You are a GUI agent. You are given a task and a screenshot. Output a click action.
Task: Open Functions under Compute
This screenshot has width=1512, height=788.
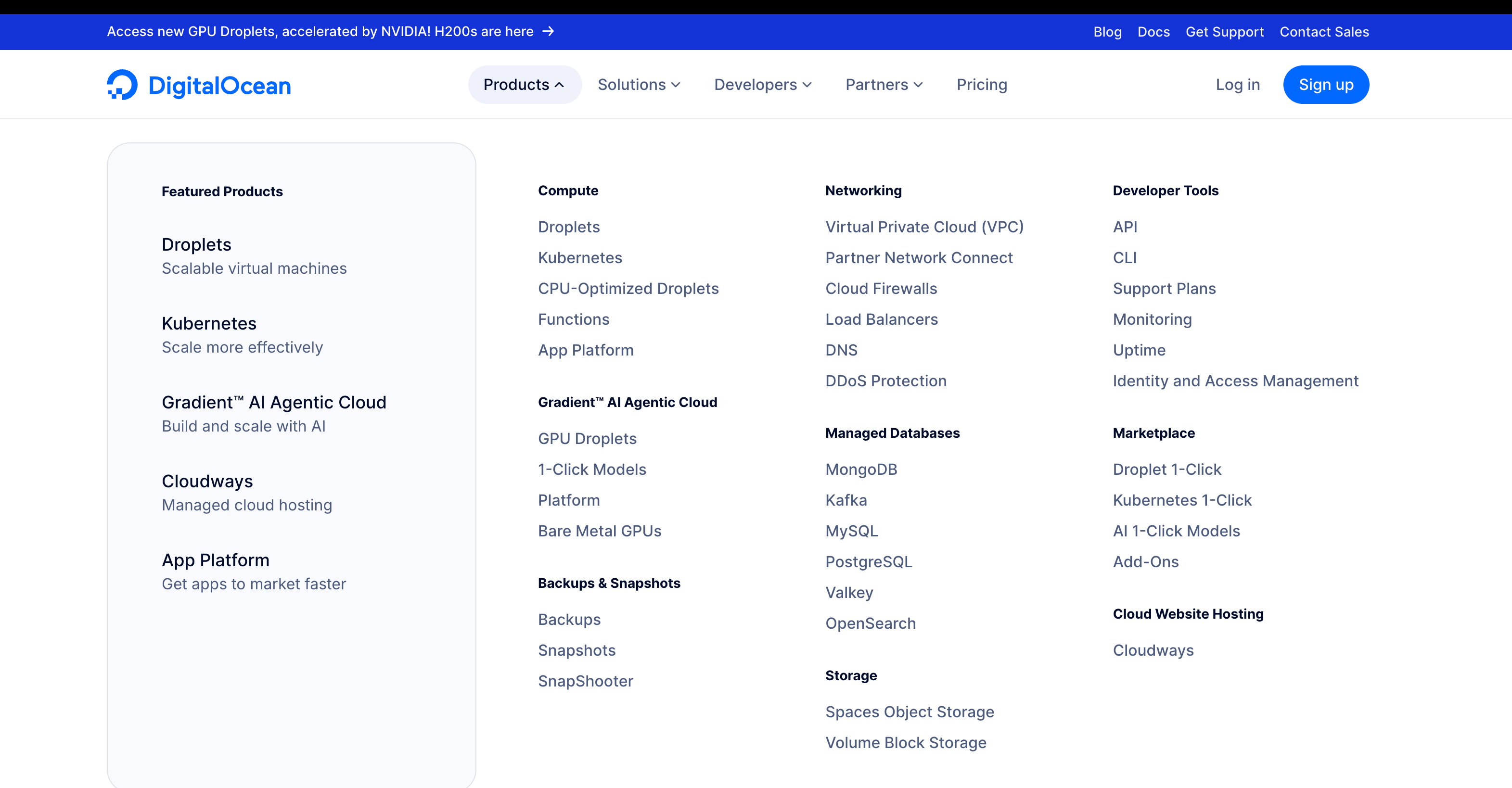tap(574, 319)
